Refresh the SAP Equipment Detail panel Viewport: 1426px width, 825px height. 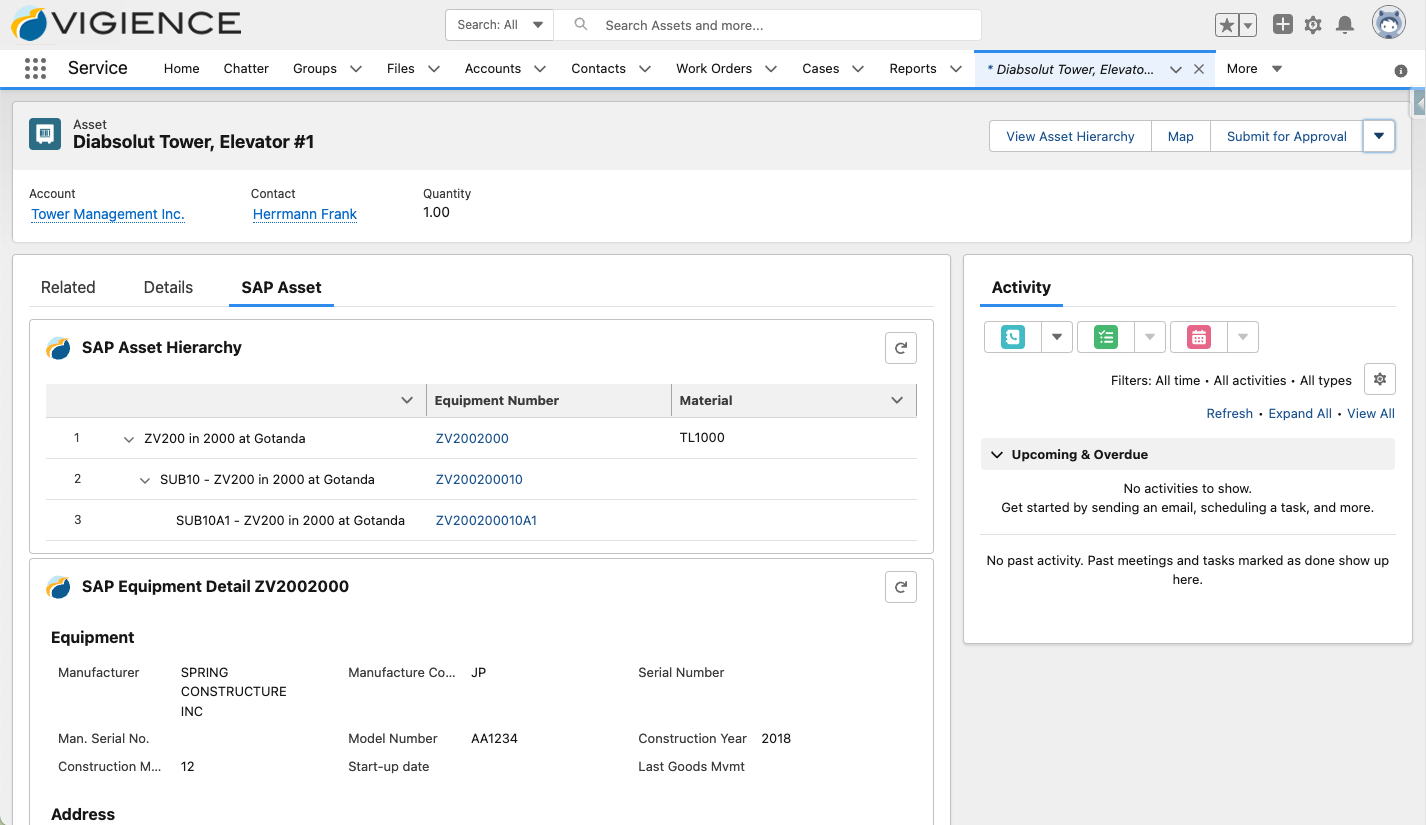coord(901,587)
